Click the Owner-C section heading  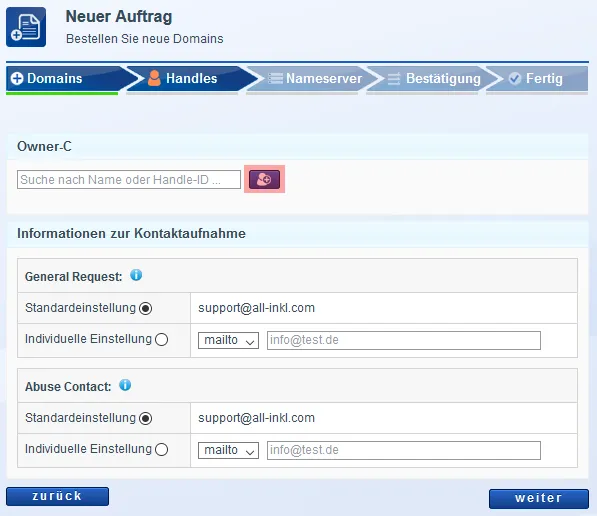click(x=44, y=146)
